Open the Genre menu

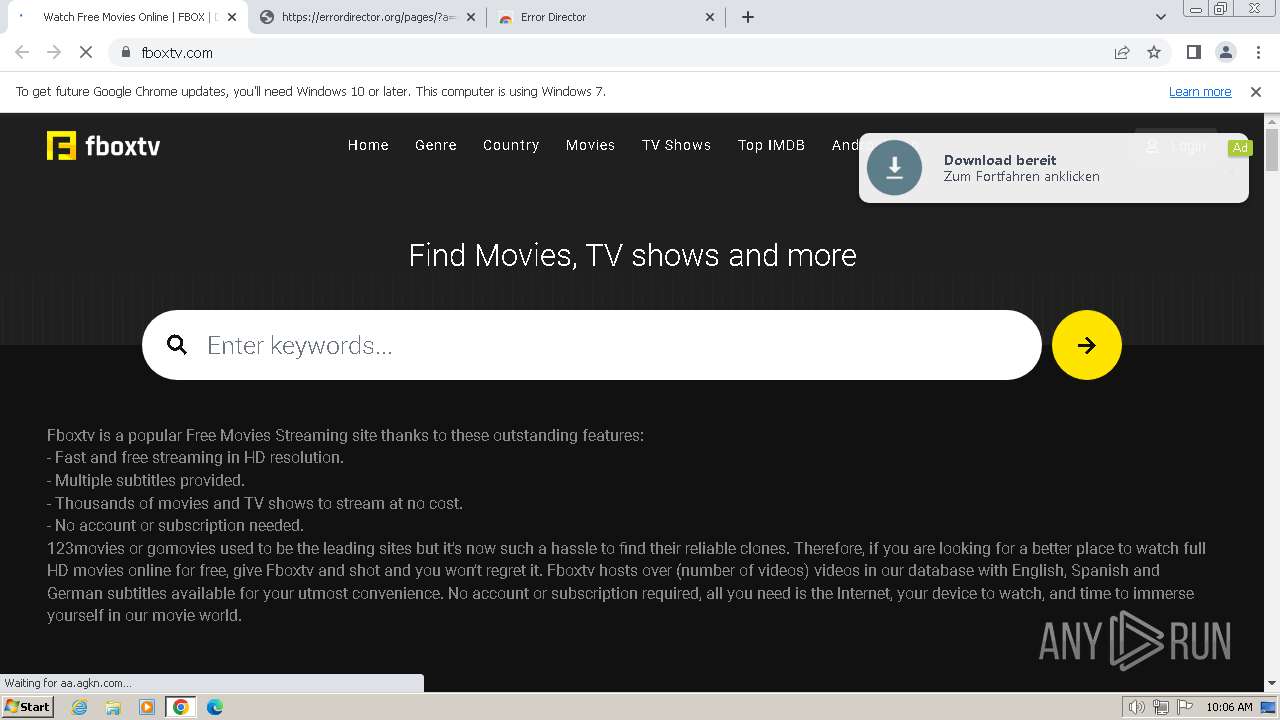436,145
